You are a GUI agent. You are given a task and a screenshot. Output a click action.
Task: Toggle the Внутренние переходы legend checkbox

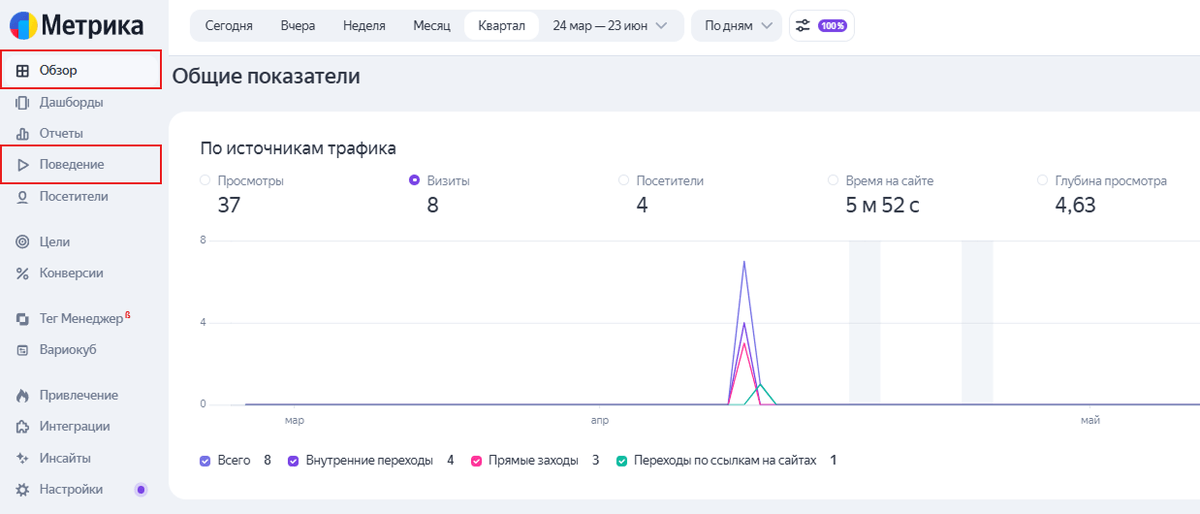point(293,461)
